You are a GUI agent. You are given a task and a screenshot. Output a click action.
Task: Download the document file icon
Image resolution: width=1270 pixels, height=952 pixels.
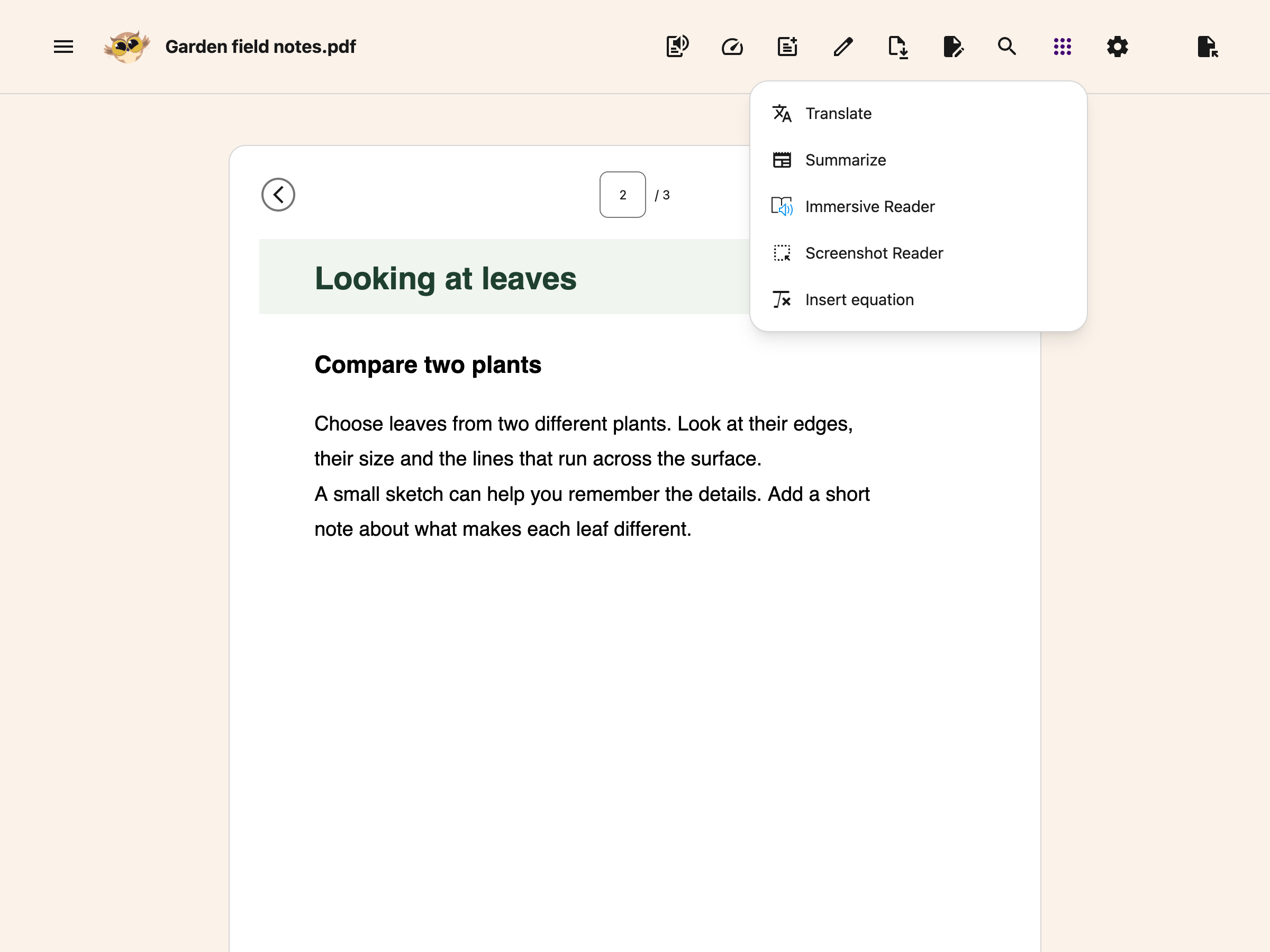pos(897,47)
